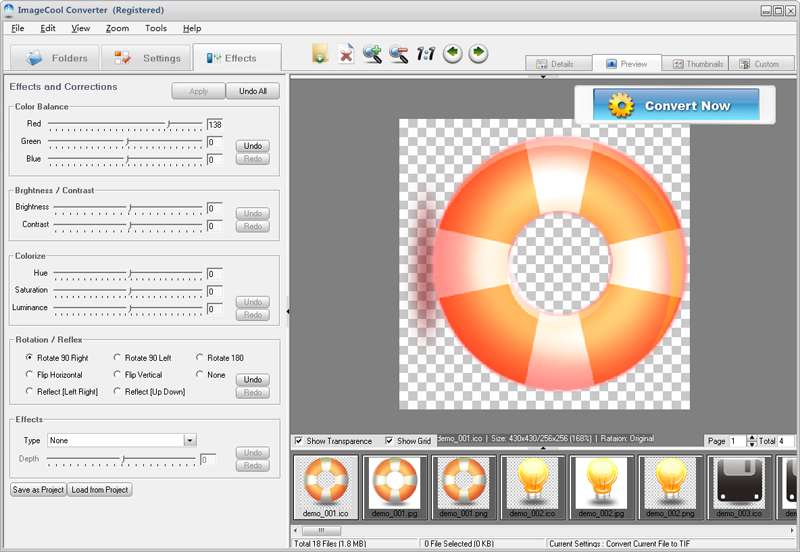Set zoom to actual size 1:1

[426, 54]
